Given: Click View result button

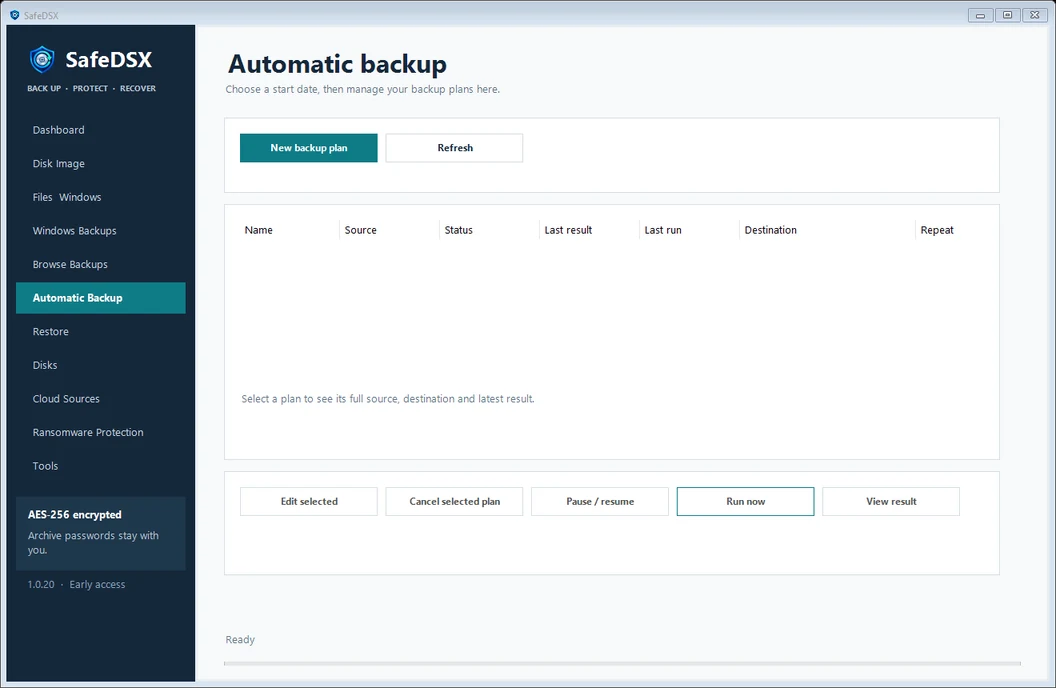Looking at the screenshot, I should tap(890, 502).
